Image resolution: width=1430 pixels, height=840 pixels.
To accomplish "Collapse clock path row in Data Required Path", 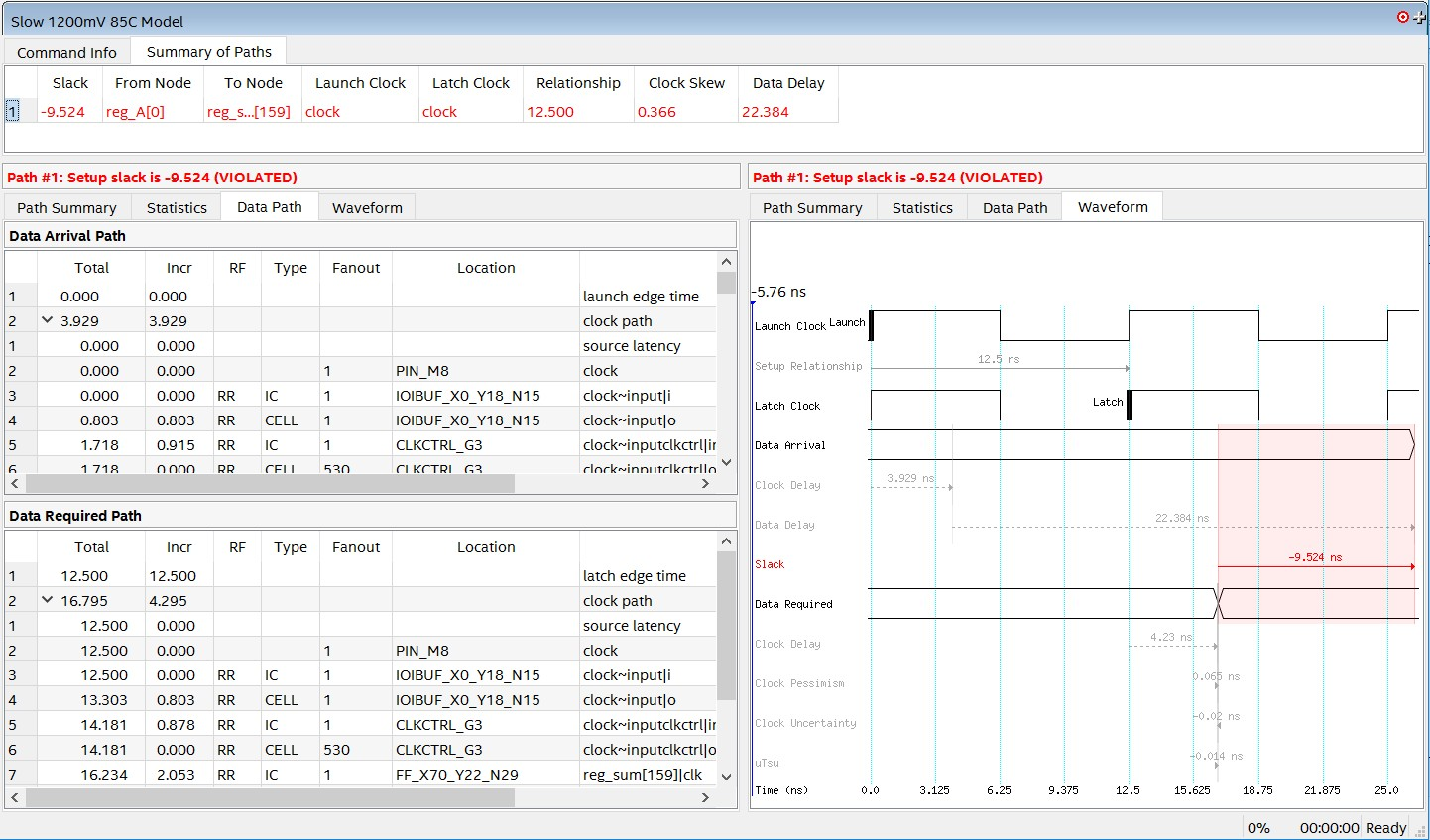I will click(x=47, y=600).
